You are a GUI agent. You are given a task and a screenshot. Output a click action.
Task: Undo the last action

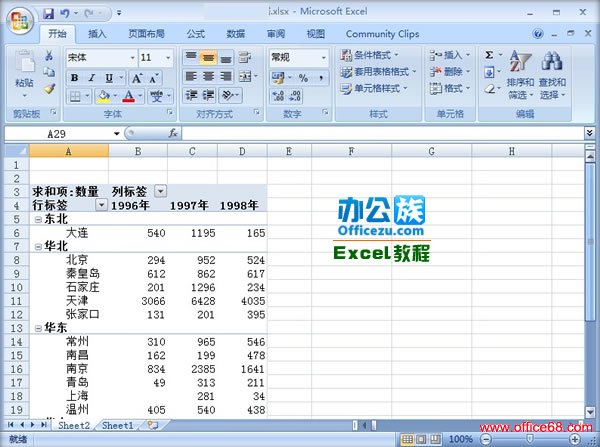coord(65,13)
